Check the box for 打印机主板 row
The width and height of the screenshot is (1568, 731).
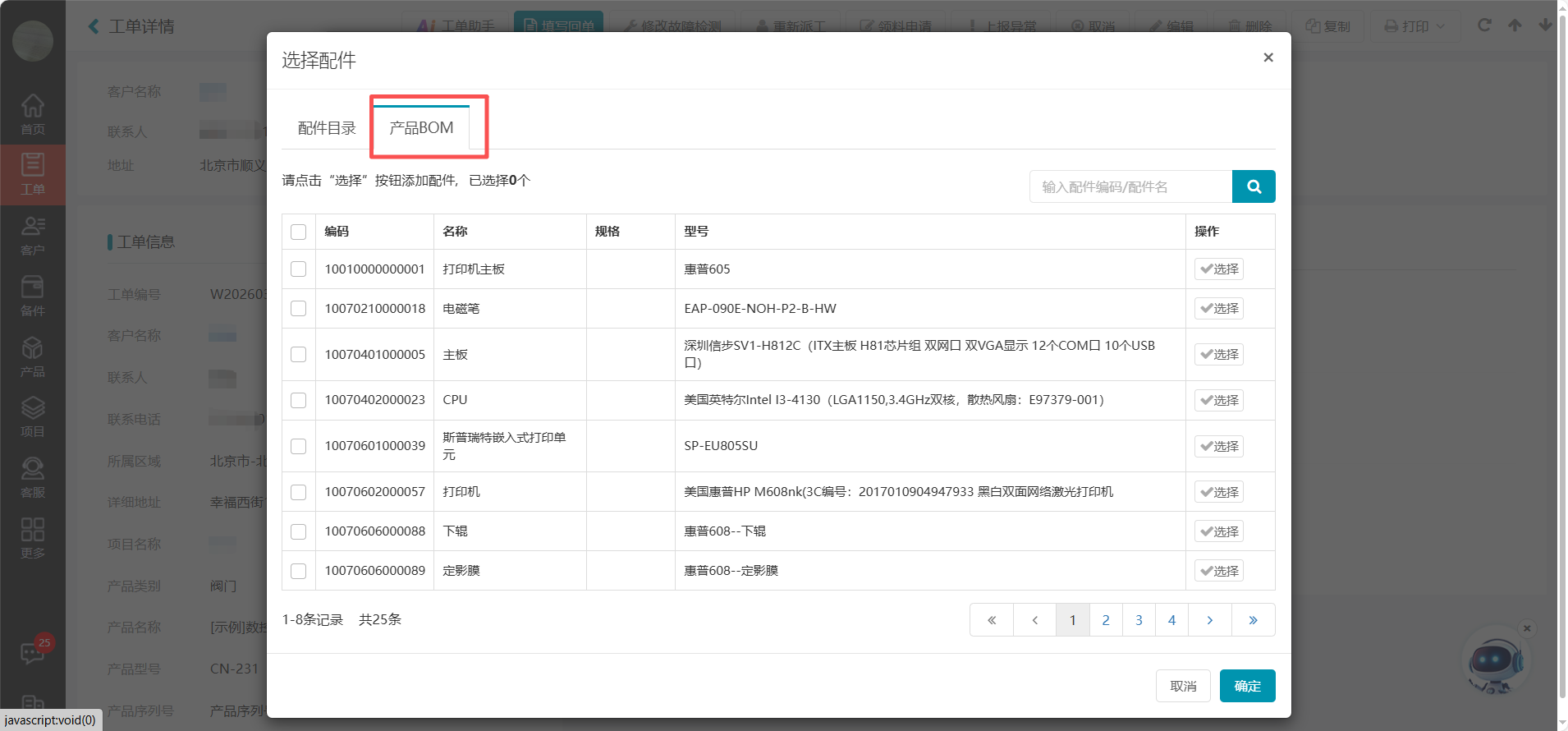[299, 269]
